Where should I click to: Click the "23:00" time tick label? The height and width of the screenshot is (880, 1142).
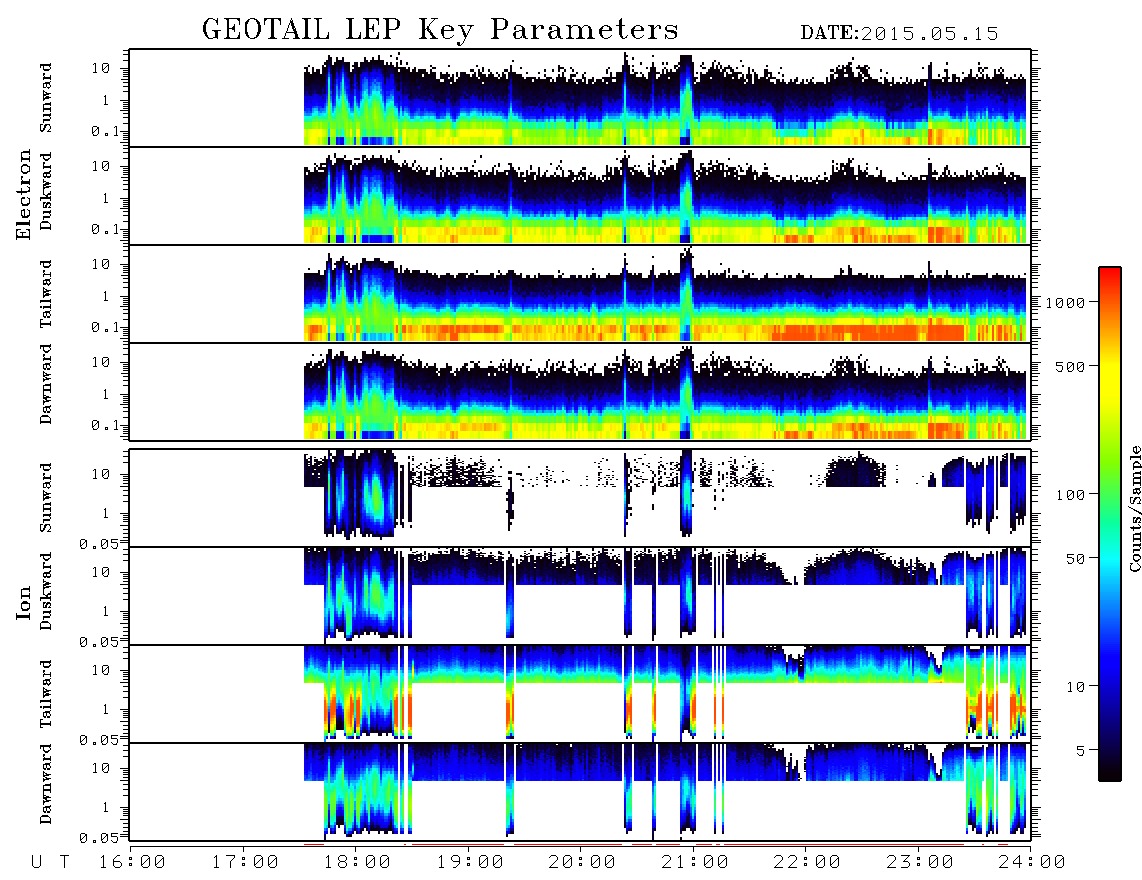pyautogui.click(x=920, y=863)
